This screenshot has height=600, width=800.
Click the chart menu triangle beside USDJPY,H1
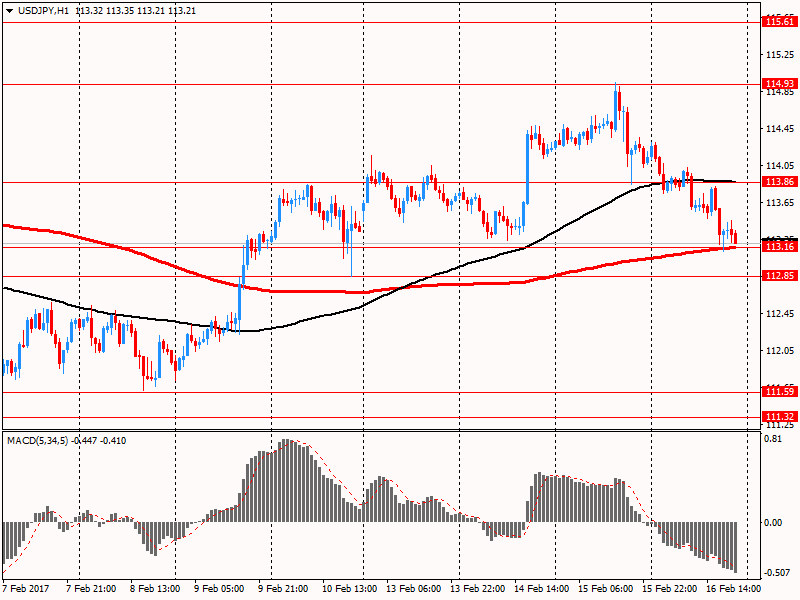coord(10,11)
